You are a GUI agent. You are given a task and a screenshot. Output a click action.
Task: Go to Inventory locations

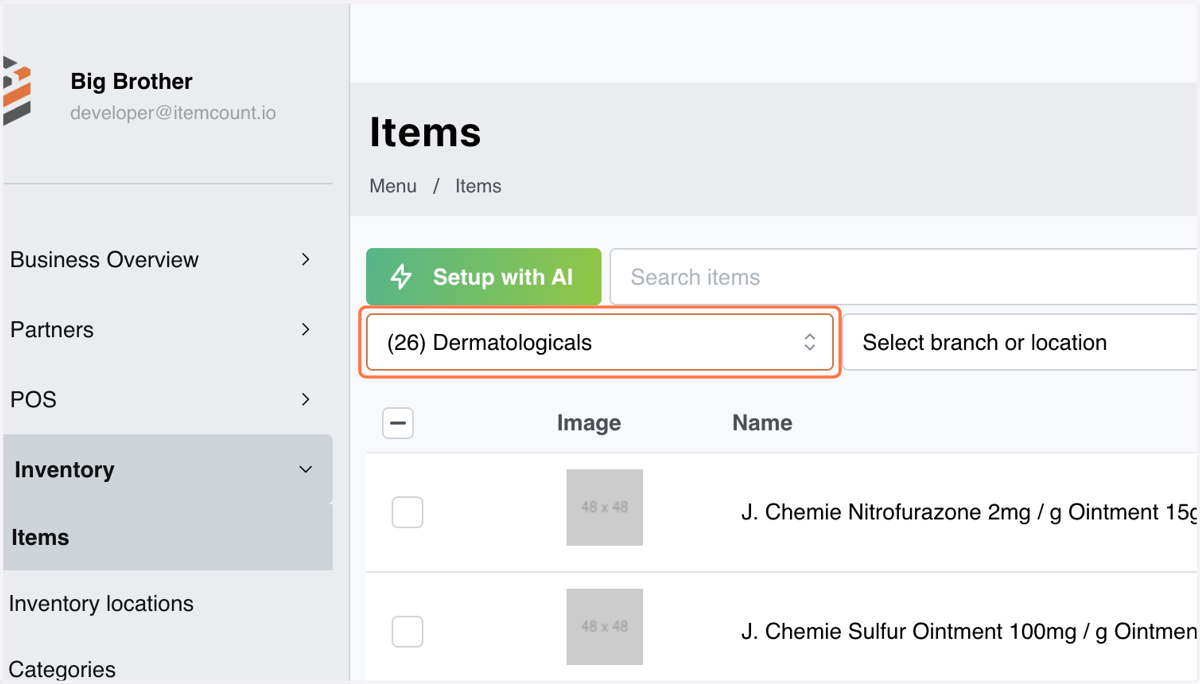101,604
